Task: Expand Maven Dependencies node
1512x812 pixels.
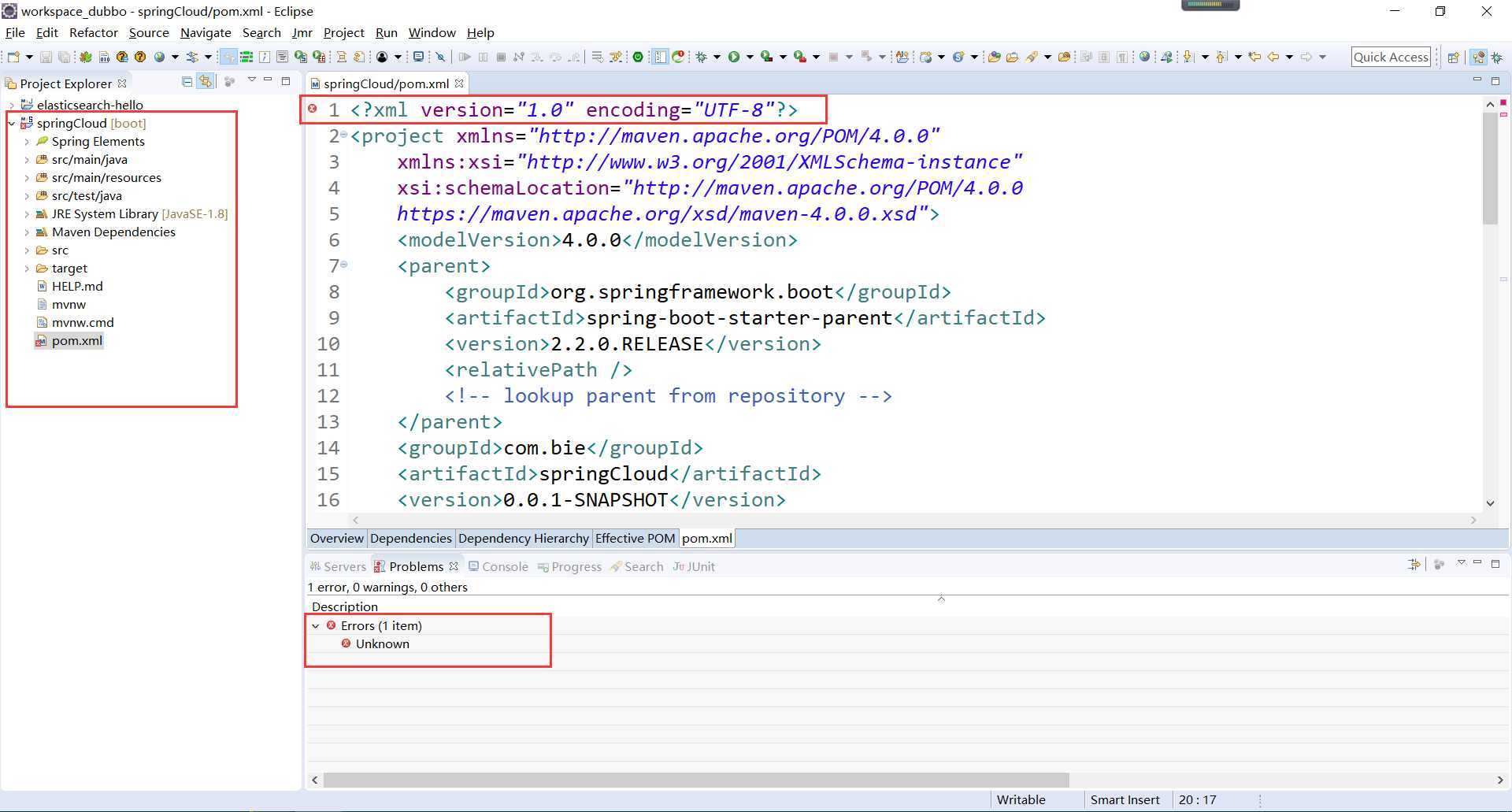Action: pos(27,232)
